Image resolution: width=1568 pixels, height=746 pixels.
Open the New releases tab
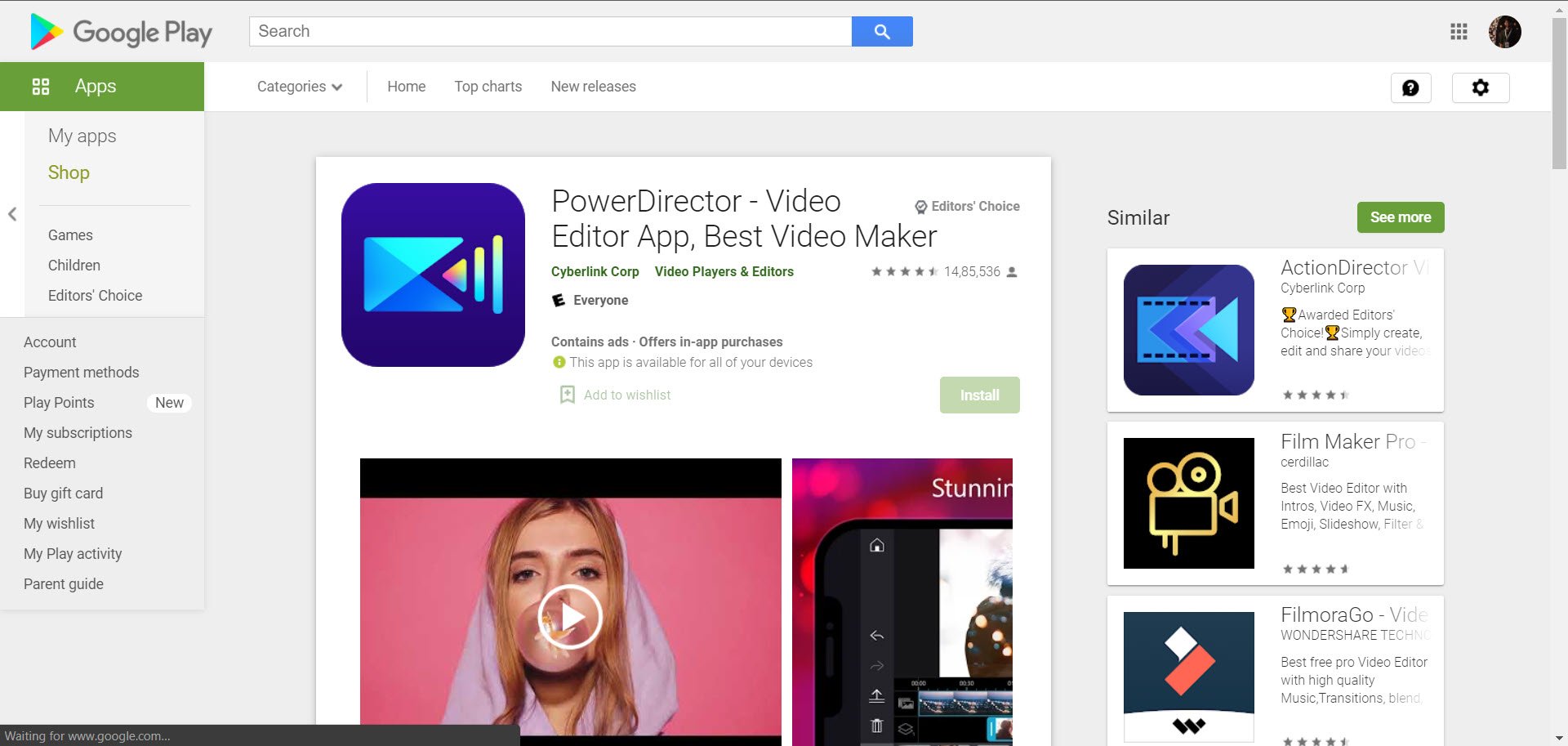pos(593,87)
